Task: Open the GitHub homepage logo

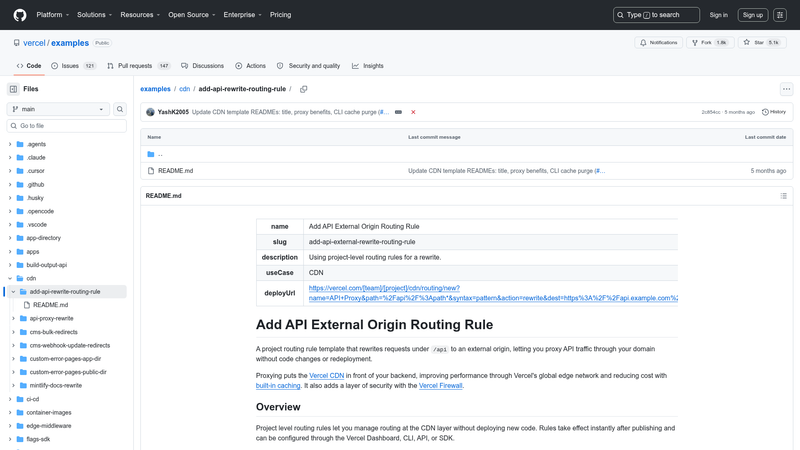Action: click(20, 15)
